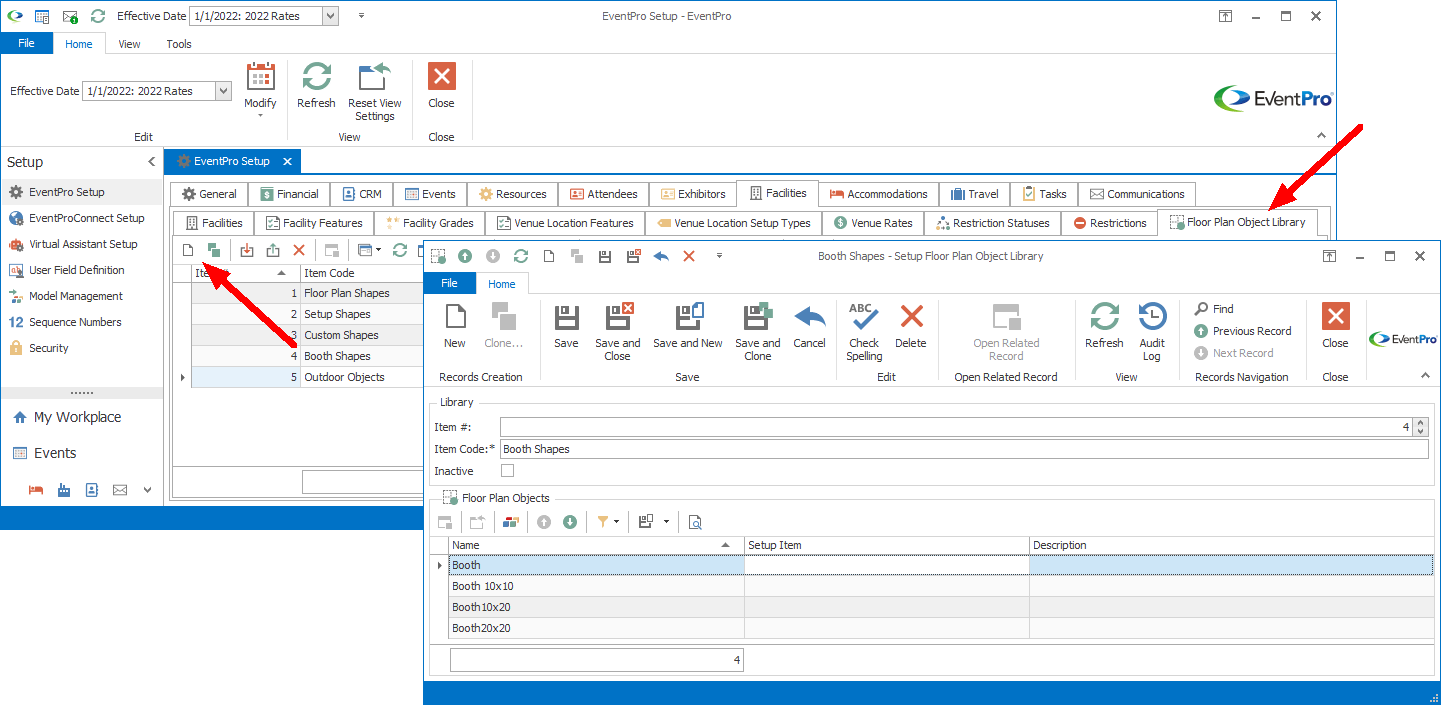
Task: Click save-and-close icon in Booth Shapes quick access toolbar
Action: [633, 256]
